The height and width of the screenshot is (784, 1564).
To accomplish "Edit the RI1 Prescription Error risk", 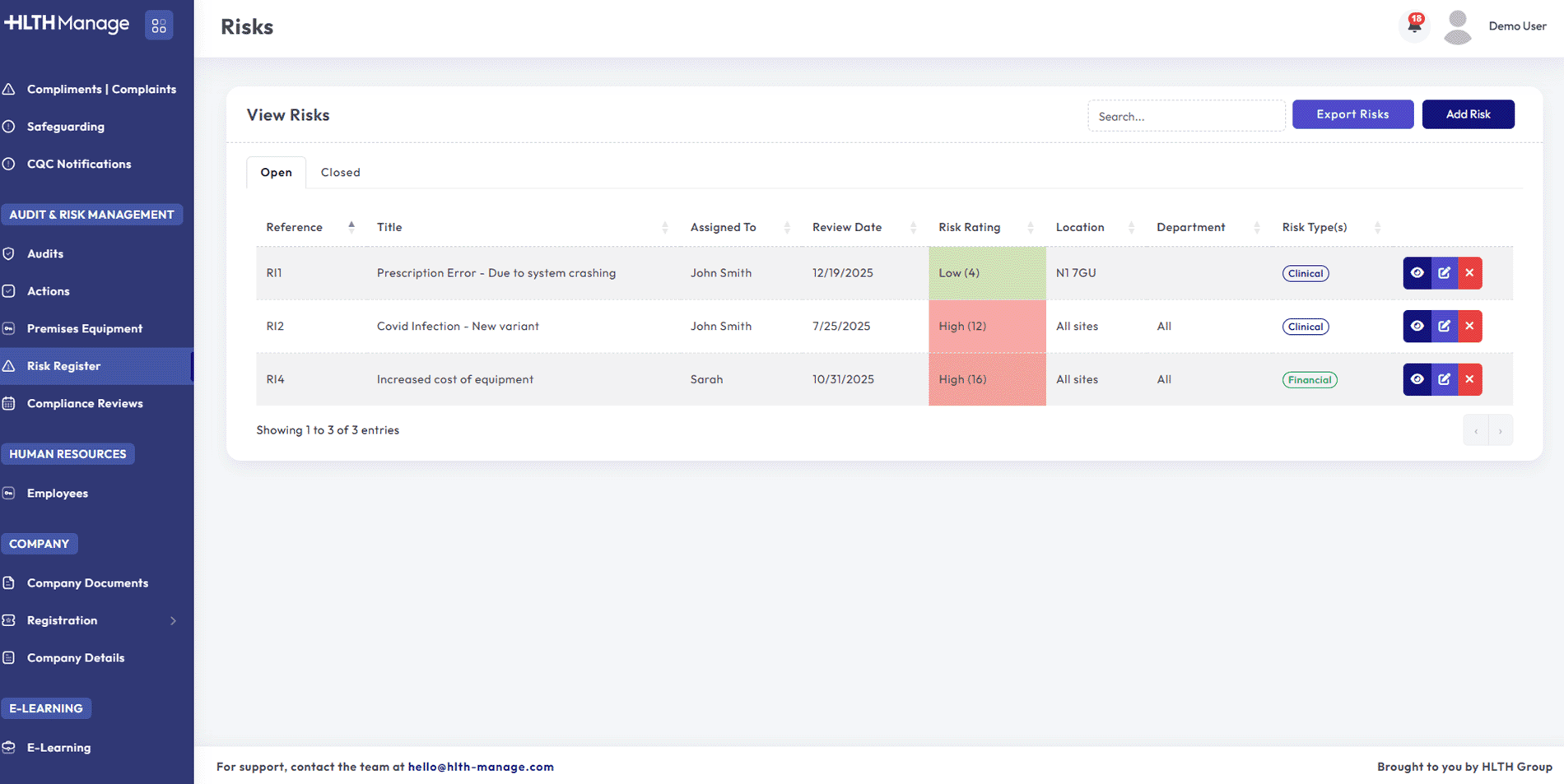I will [1444, 273].
